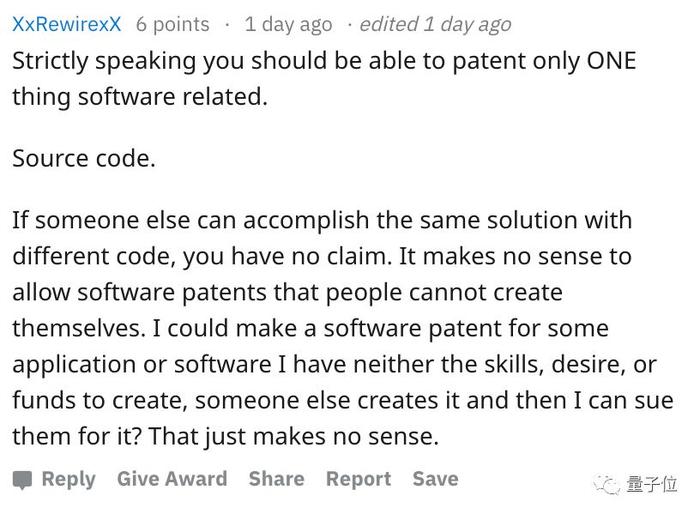The image size is (700, 515).
Task: Give Award to this comment
Action: coord(172,478)
